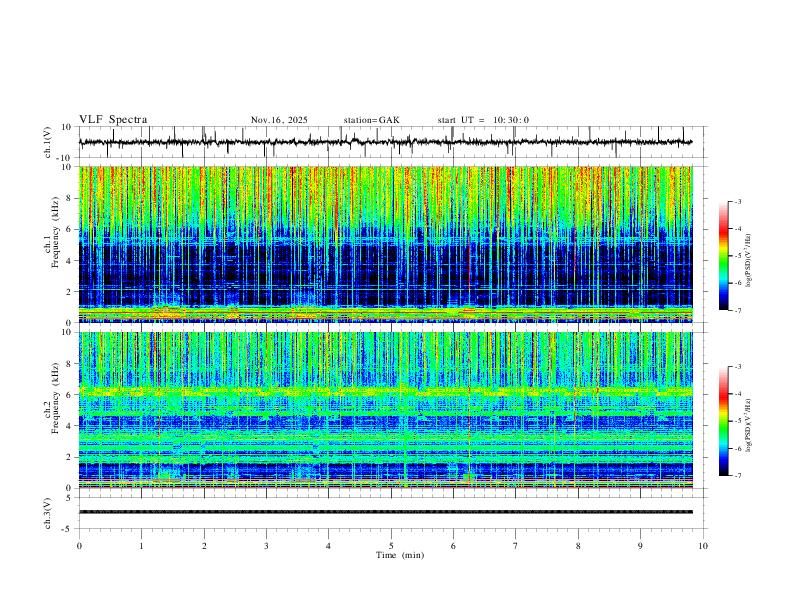Screen dimensions: 792x612
Task: Click ch.1 color bar 'log(PSD)(V²/Hz)' label
Action: [749, 261]
